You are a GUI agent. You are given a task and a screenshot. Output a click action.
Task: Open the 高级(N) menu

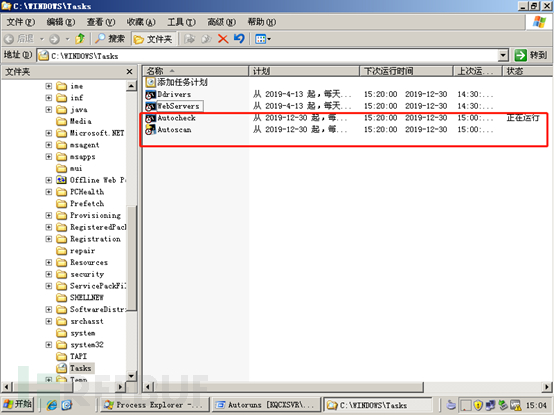tap(222, 22)
